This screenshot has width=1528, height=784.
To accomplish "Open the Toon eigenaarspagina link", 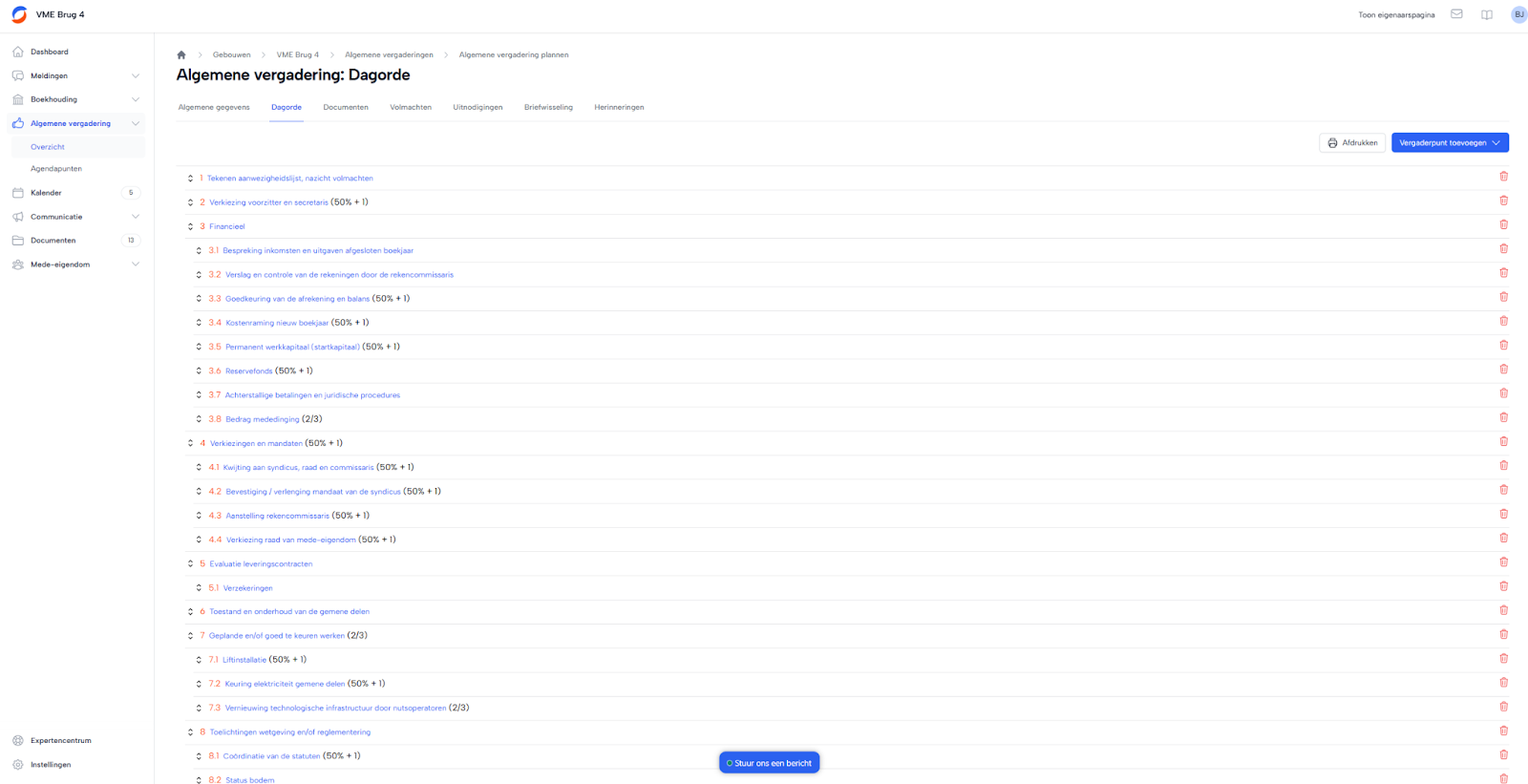I will pyautogui.click(x=1395, y=15).
